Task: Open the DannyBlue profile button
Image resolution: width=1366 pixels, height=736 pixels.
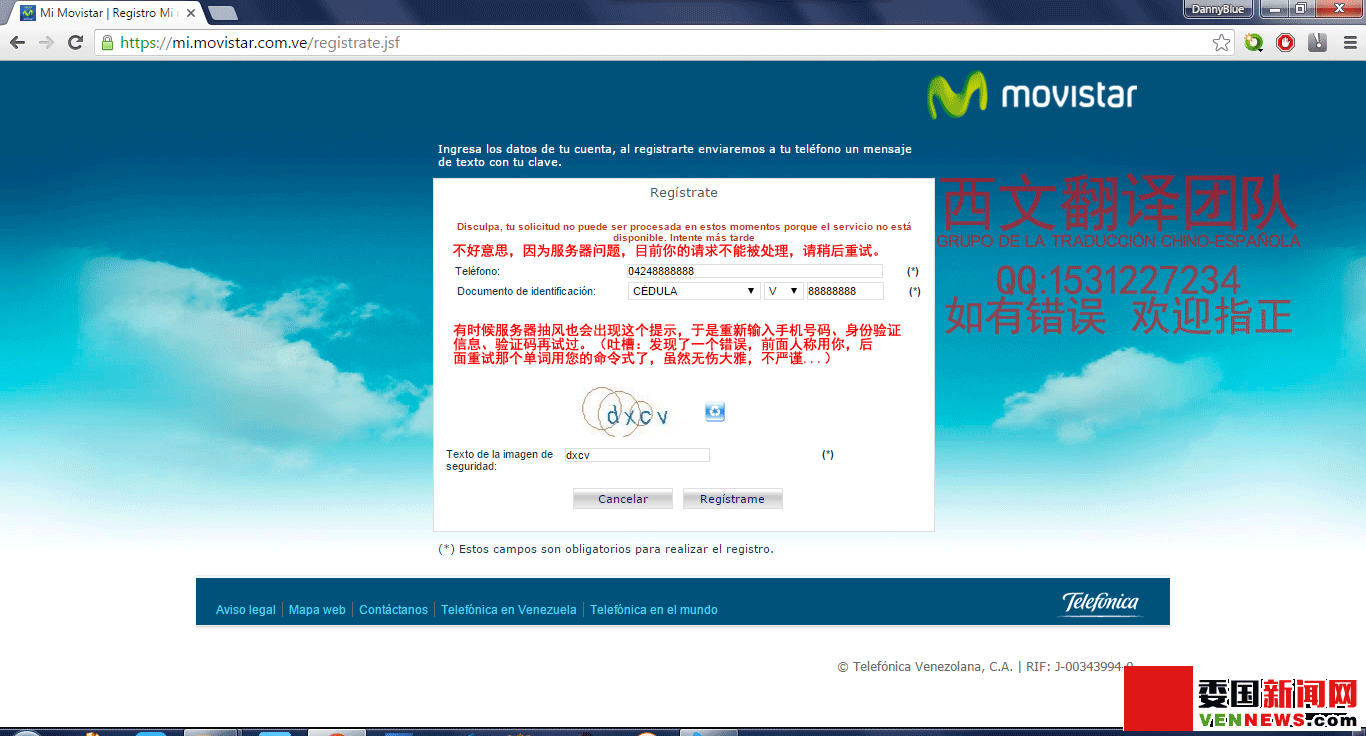Action: pos(1218,9)
